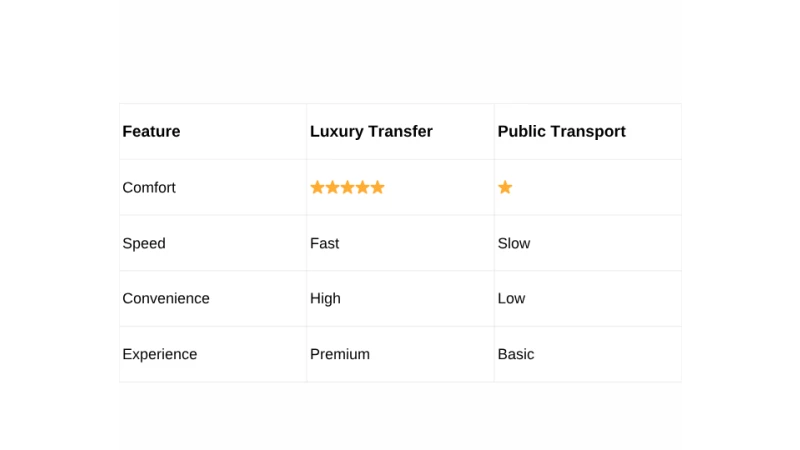Select the Low convenience value
The height and width of the screenshot is (450, 800).
[511, 298]
